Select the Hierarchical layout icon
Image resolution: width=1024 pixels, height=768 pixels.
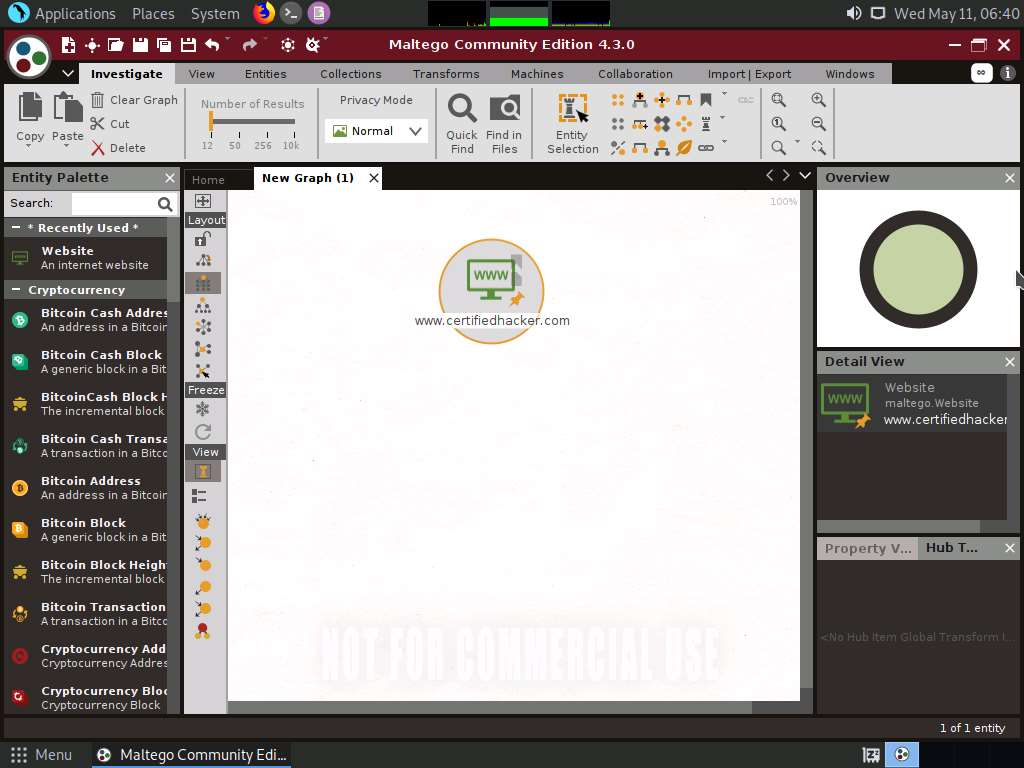203,306
